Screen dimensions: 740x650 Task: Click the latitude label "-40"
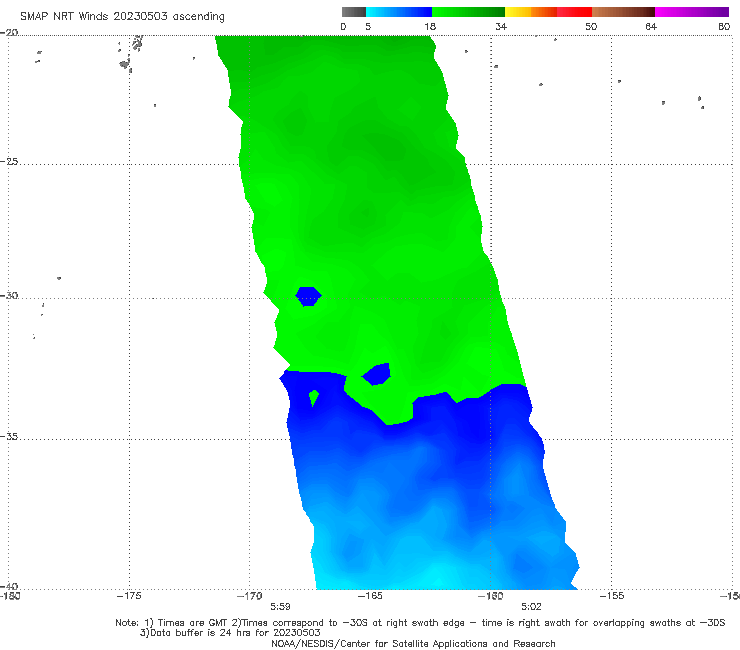click(x=9, y=586)
